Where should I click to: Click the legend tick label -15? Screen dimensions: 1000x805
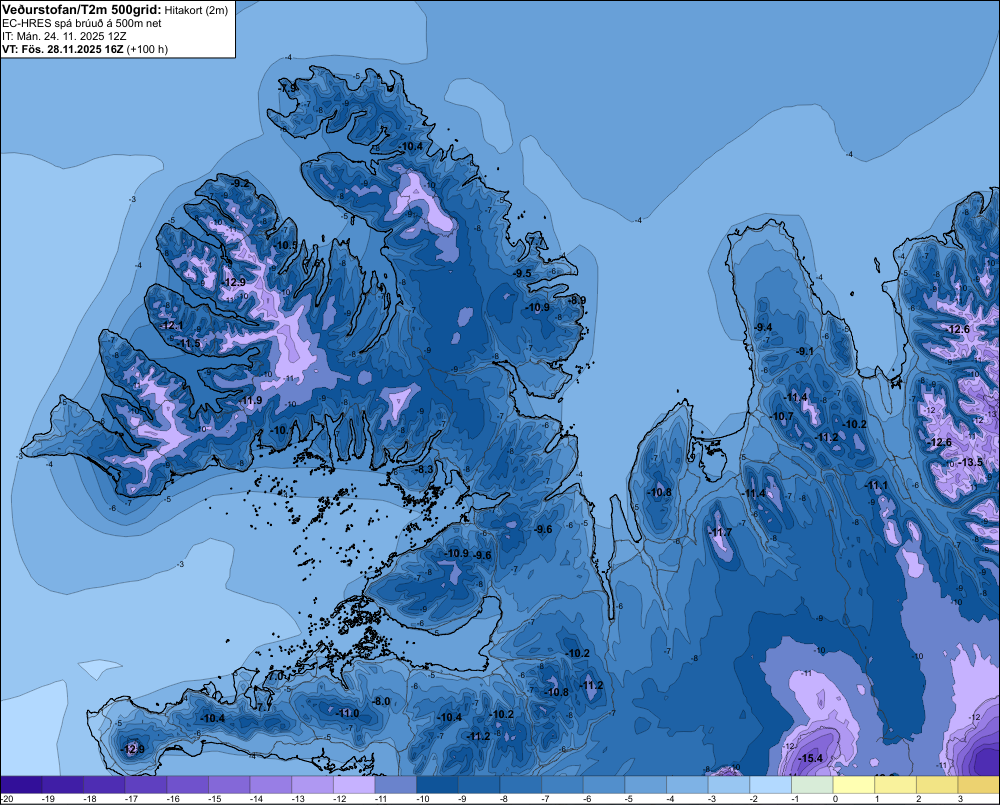[214, 799]
